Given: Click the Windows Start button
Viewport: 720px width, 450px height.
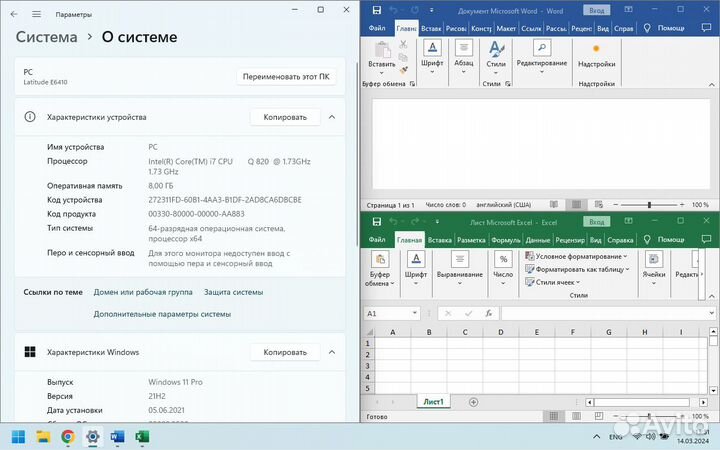Looking at the screenshot, I should pos(18,436).
